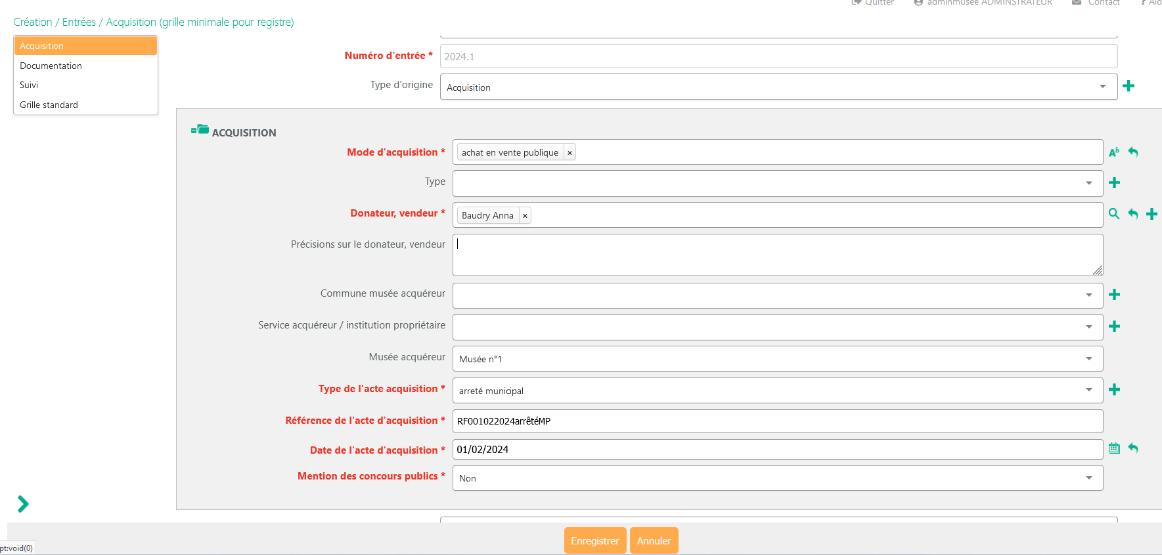Click the Enregistrer button
The image size is (1162, 555).
[x=595, y=541]
